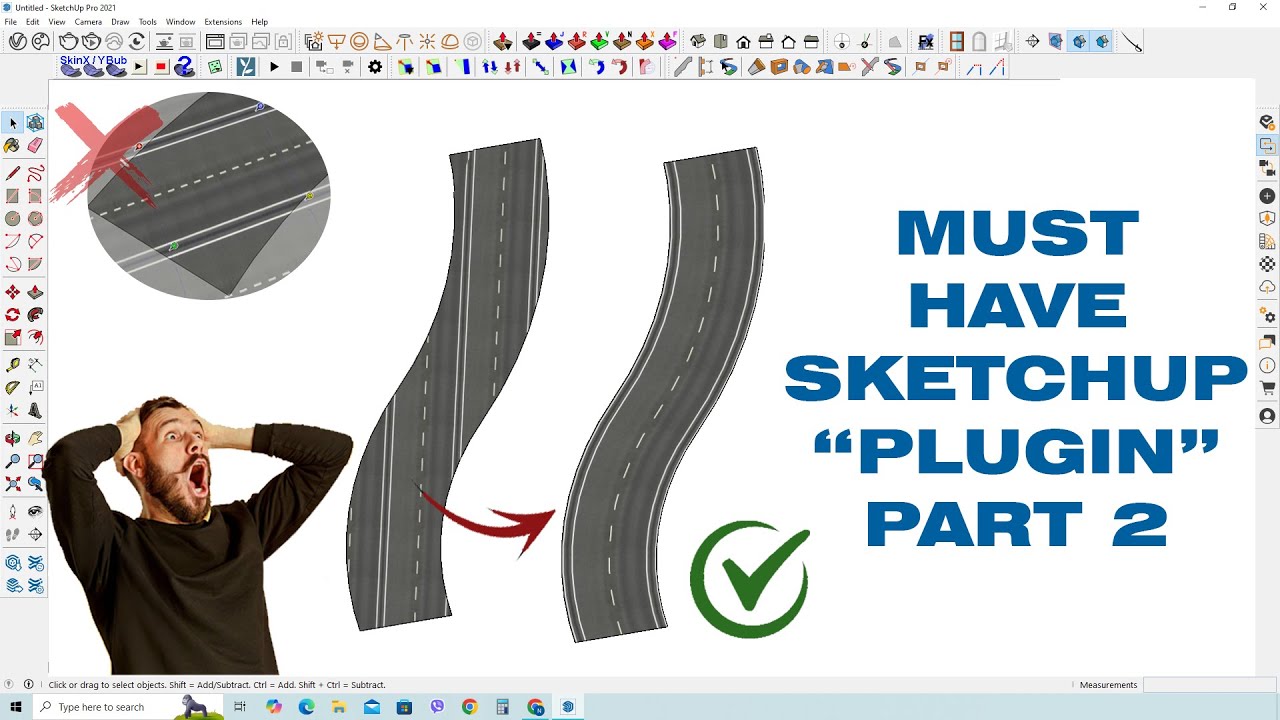The height and width of the screenshot is (720, 1280).
Task: Click the sword-shaped toolbar icon
Action: (x=1131, y=41)
